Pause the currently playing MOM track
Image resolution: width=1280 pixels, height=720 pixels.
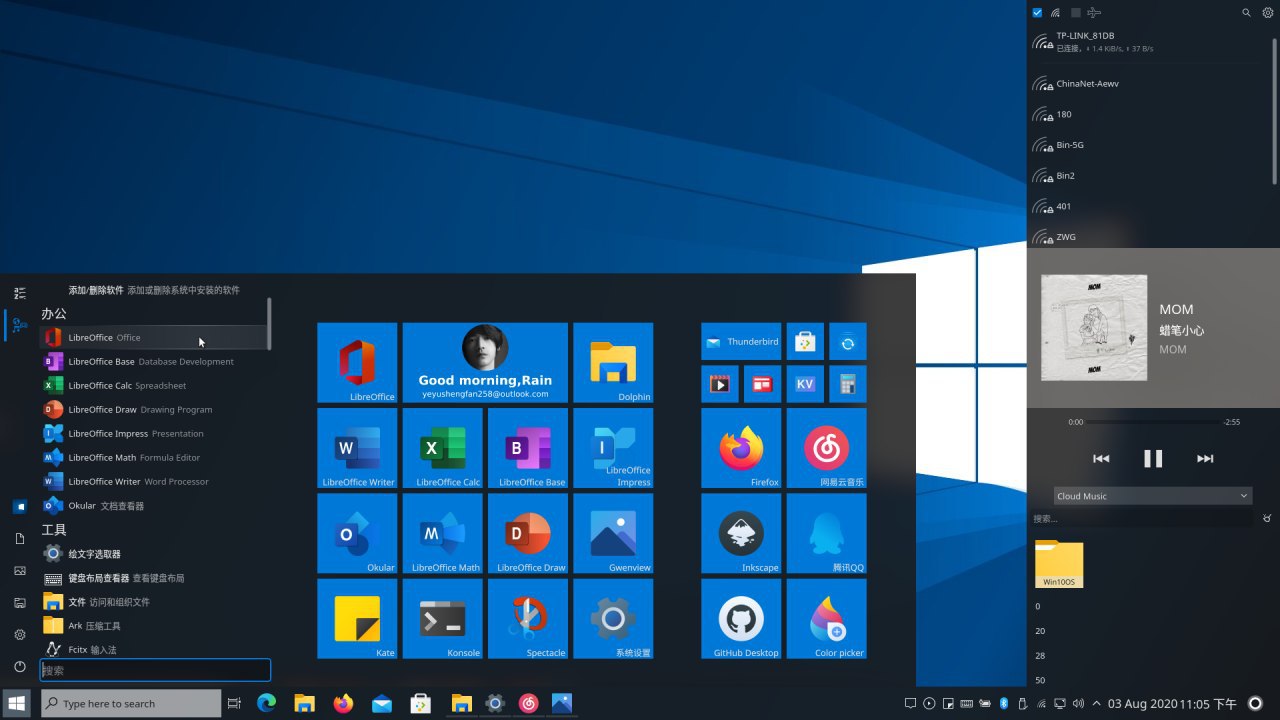pyautogui.click(x=1153, y=458)
